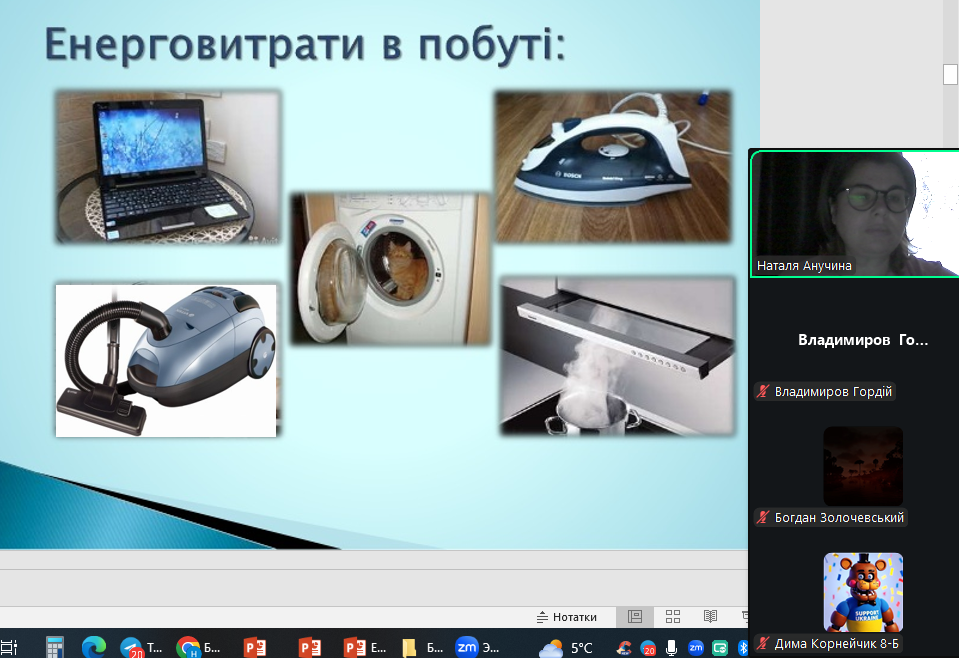Click the weather widget showing 5°C
Image resolution: width=959 pixels, height=658 pixels.
[567, 647]
